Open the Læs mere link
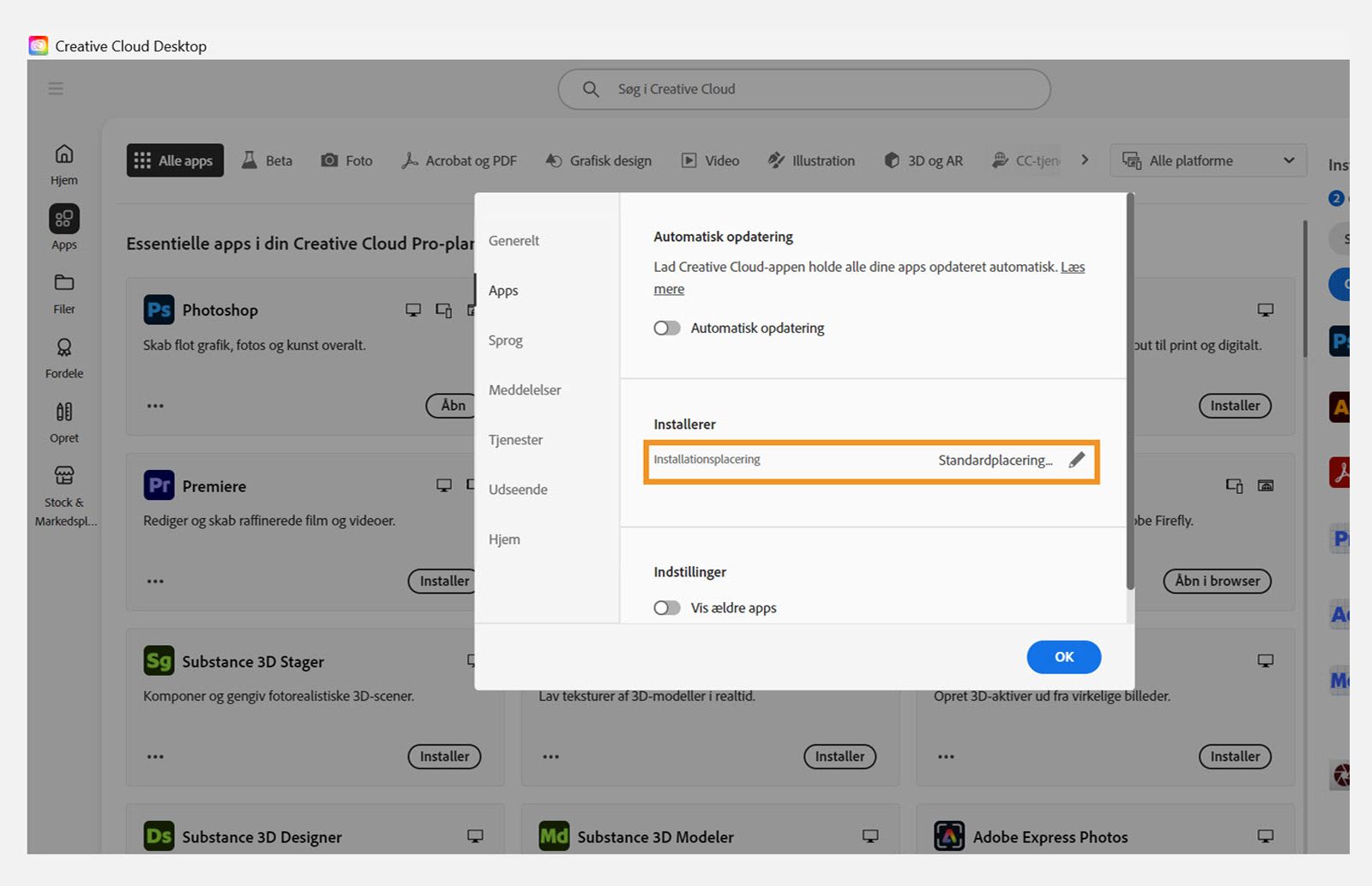 click(x=870, y=278)
